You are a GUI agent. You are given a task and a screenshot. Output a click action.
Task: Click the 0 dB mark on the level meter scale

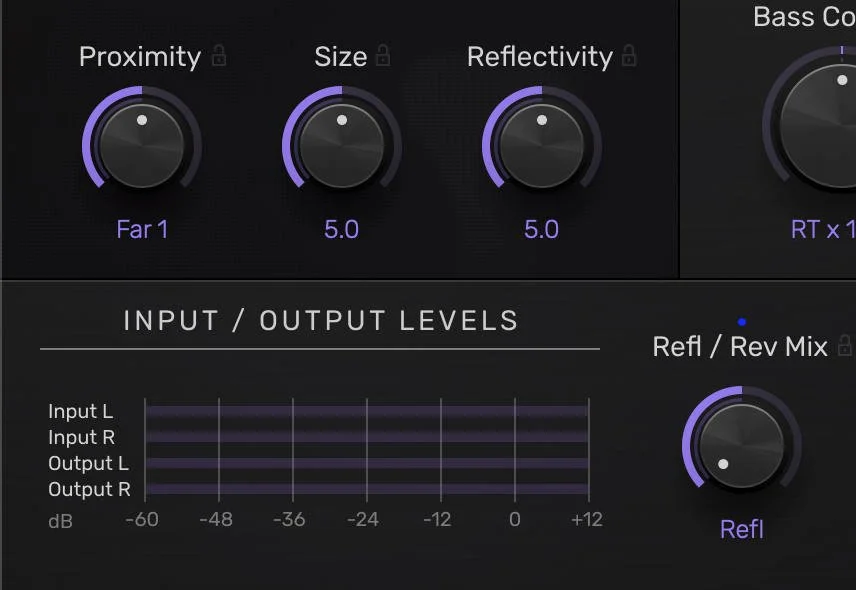click(516, 520)
